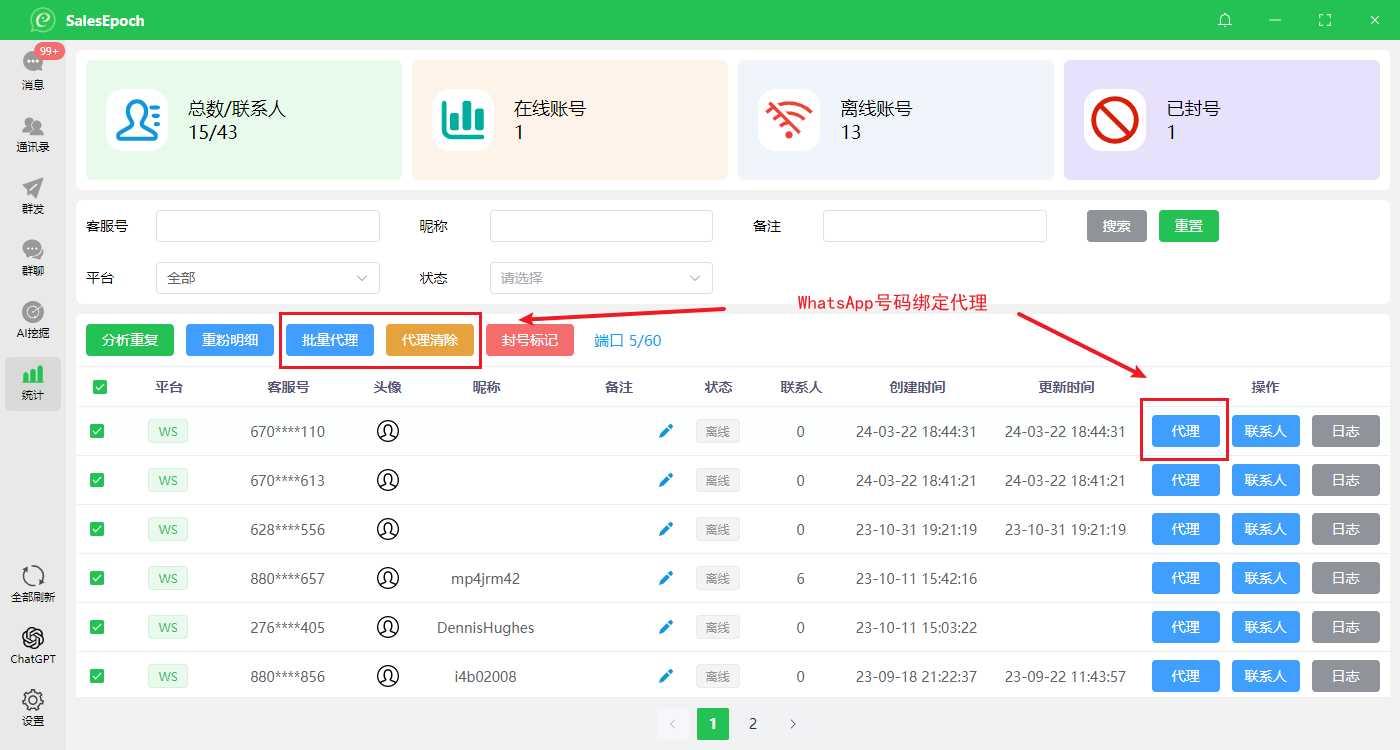Click the avatar icon of DennisHughes row
The width and height of the screenshot is (1400, 750).
(388, 627)
